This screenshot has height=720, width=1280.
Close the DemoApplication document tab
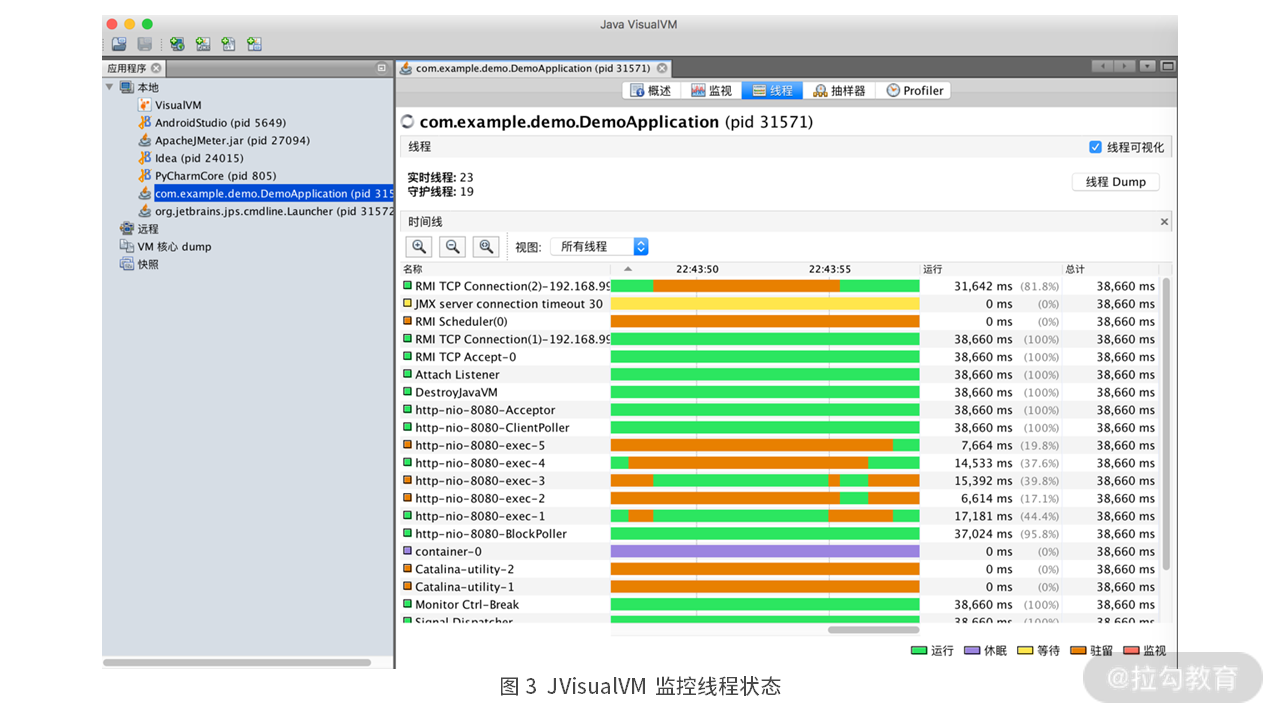662,68
